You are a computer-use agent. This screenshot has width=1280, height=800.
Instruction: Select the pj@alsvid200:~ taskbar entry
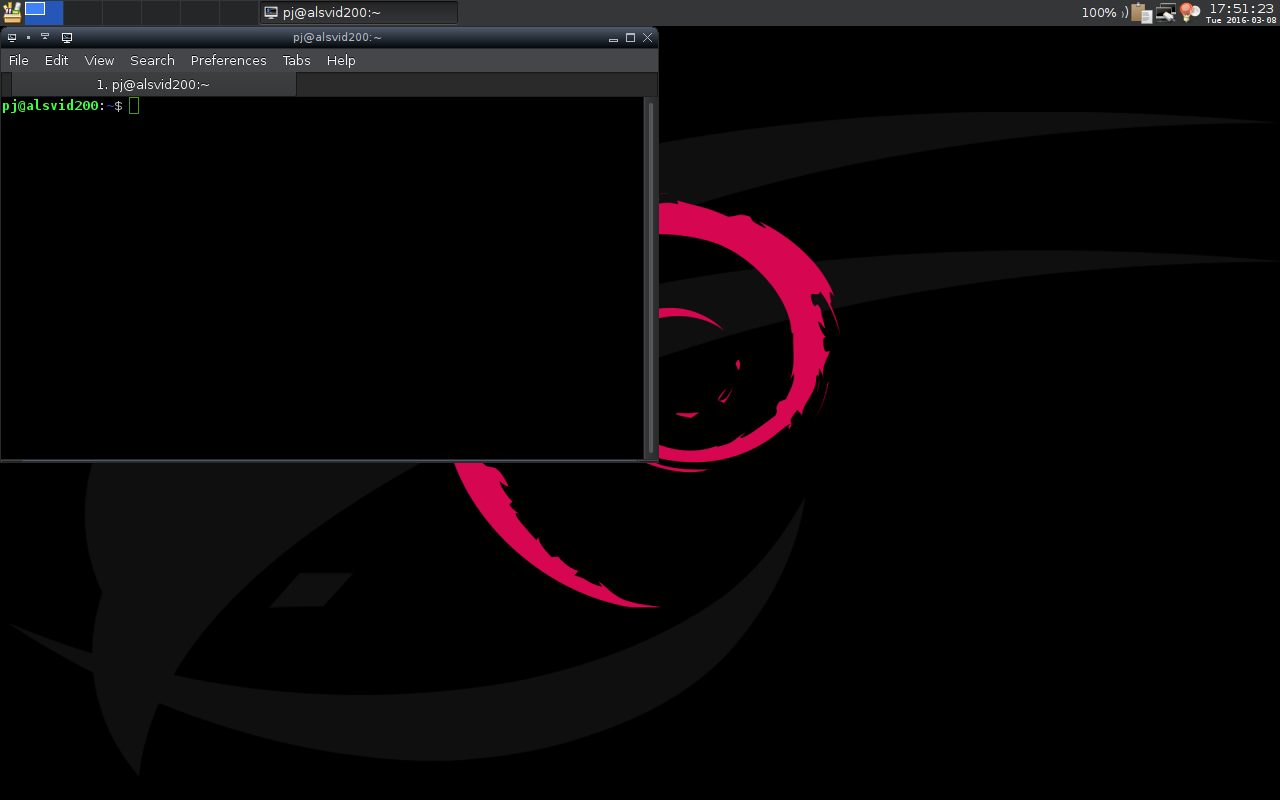click(x=358, y=12)
